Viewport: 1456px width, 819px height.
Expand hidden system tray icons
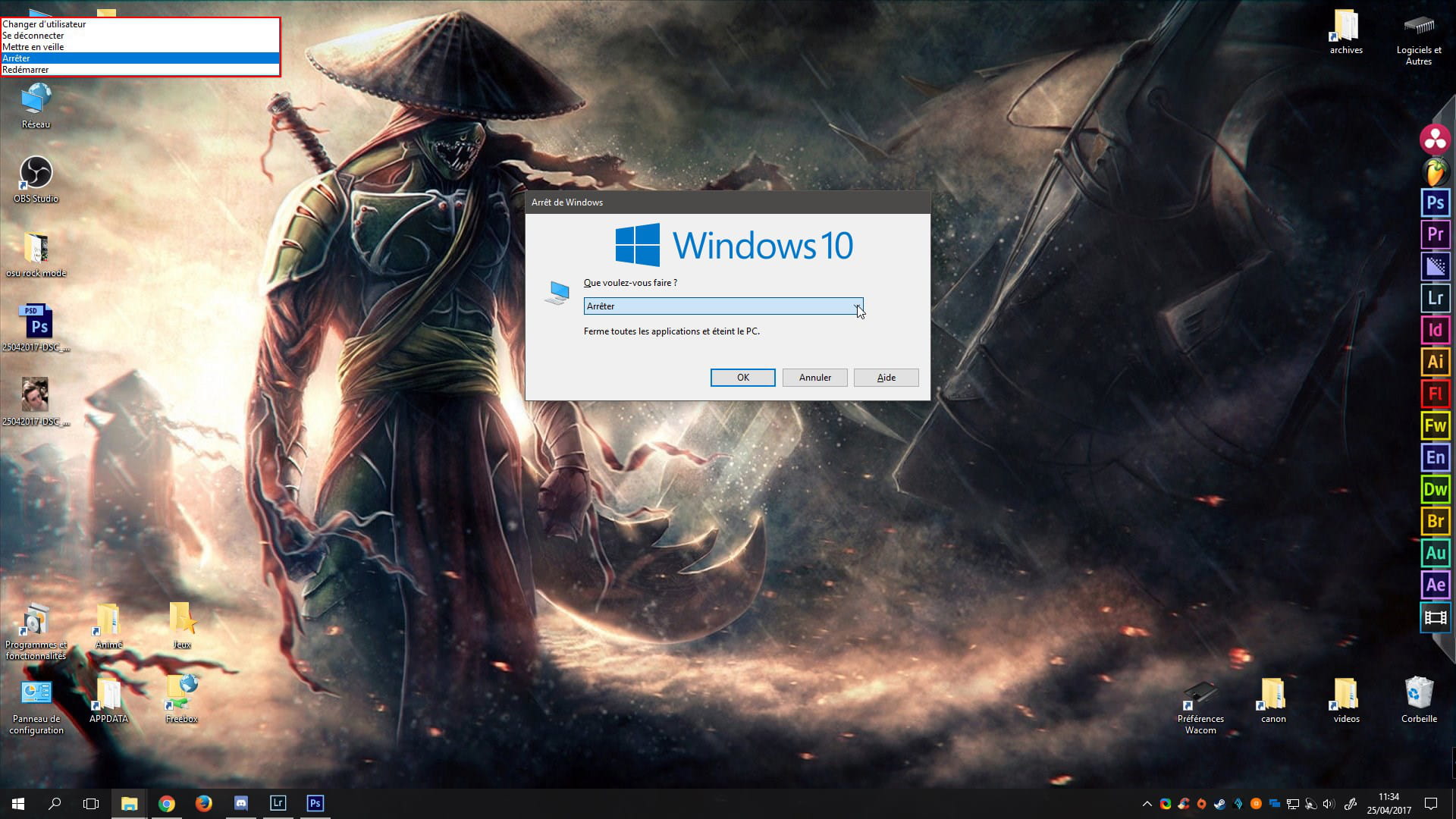(x=1147, y=804)
